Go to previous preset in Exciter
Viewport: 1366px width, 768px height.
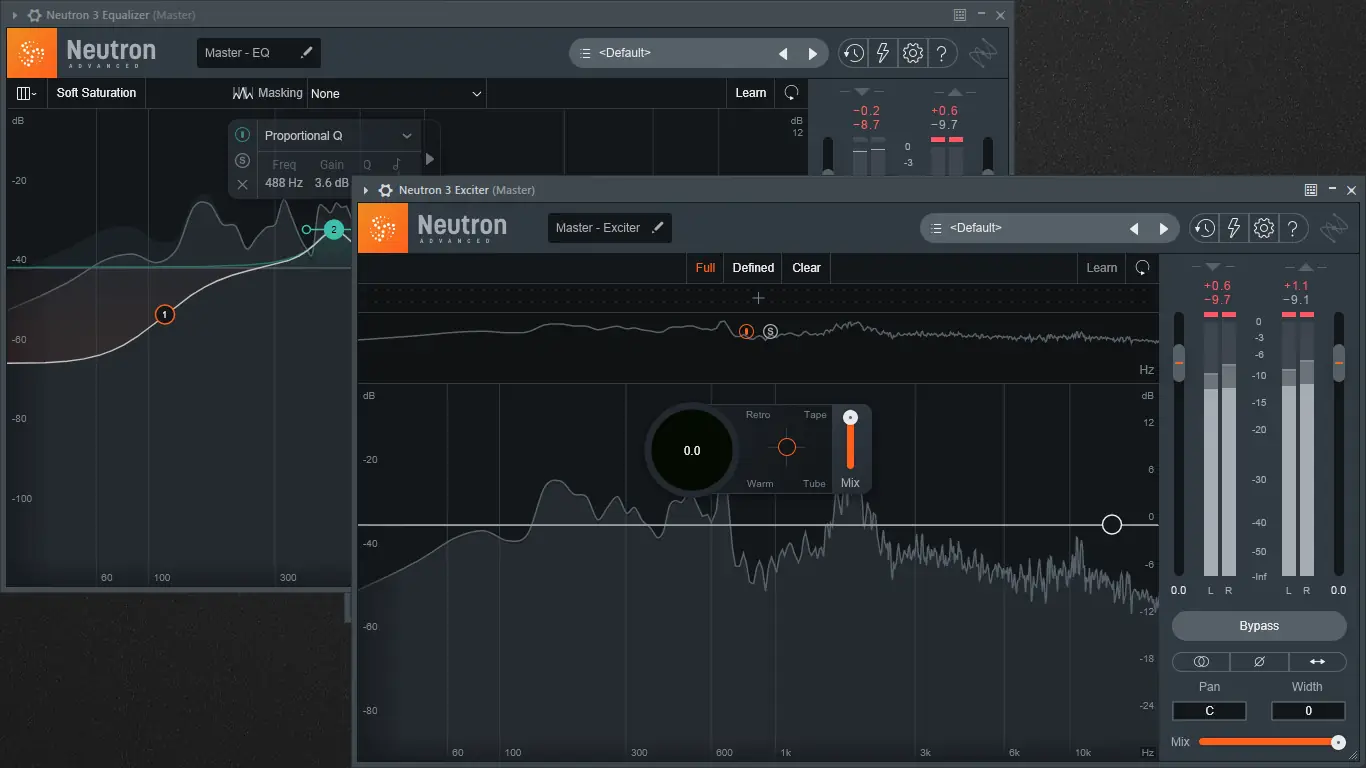tap(1134, 229)
